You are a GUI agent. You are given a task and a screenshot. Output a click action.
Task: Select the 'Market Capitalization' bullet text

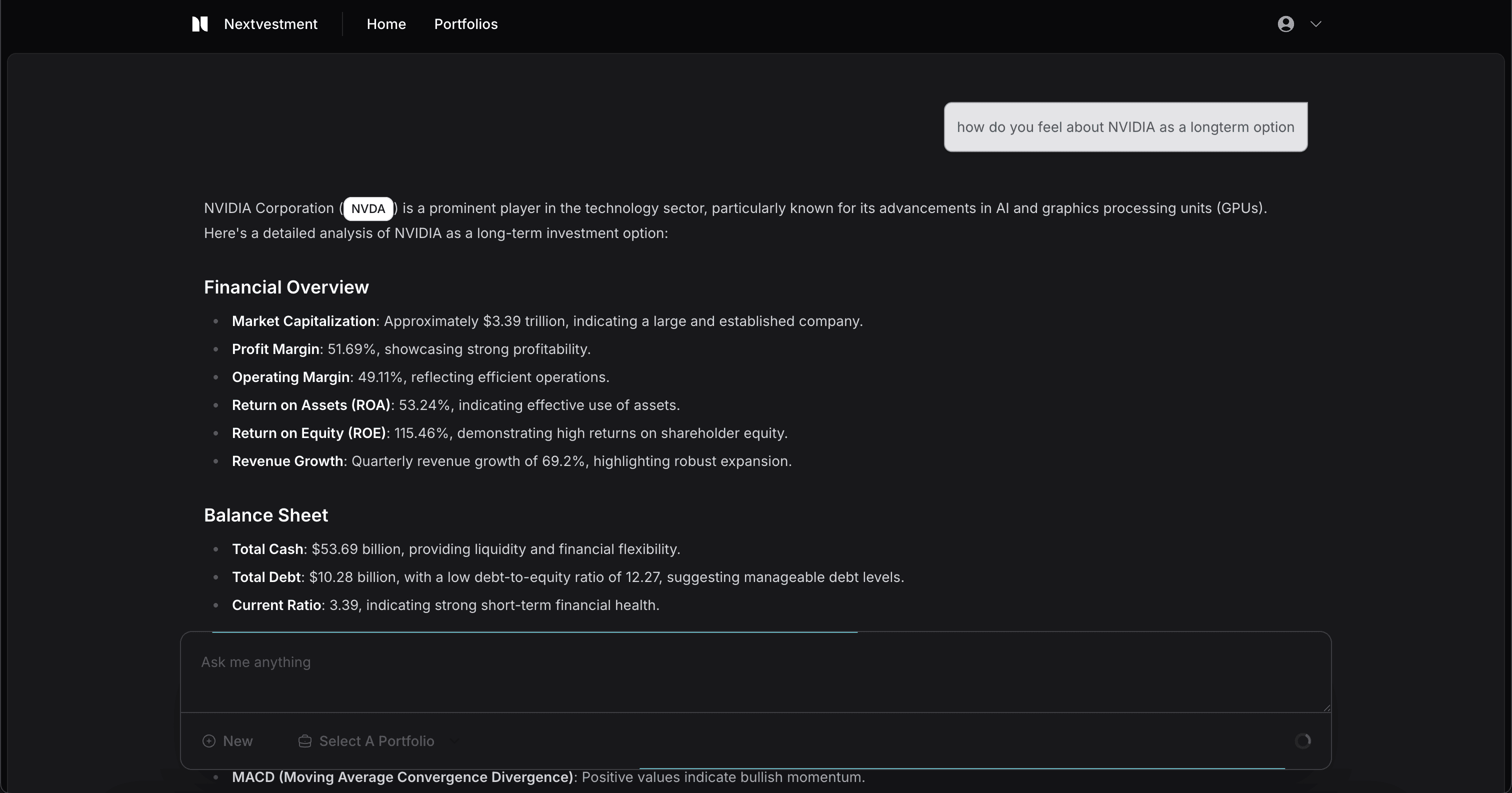547,321
